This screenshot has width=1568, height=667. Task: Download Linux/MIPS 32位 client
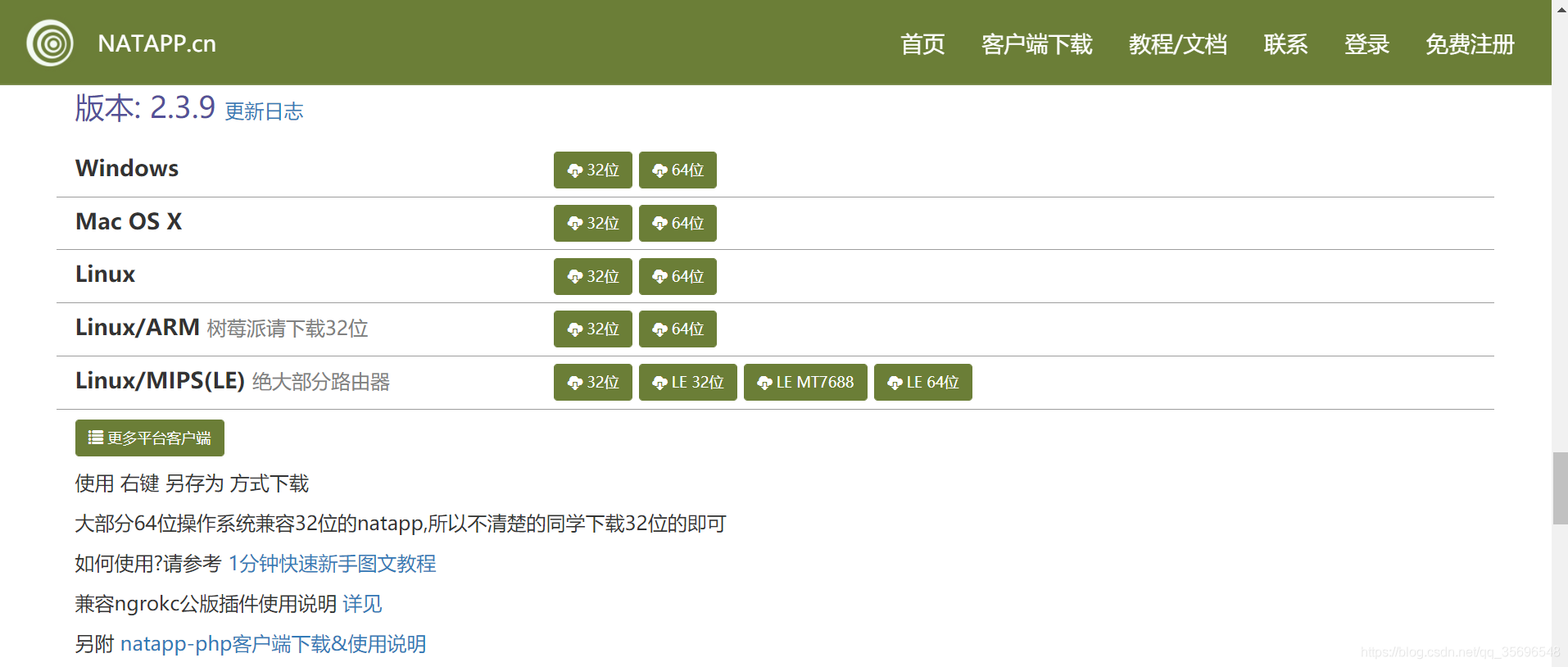(x=593, y=382)
